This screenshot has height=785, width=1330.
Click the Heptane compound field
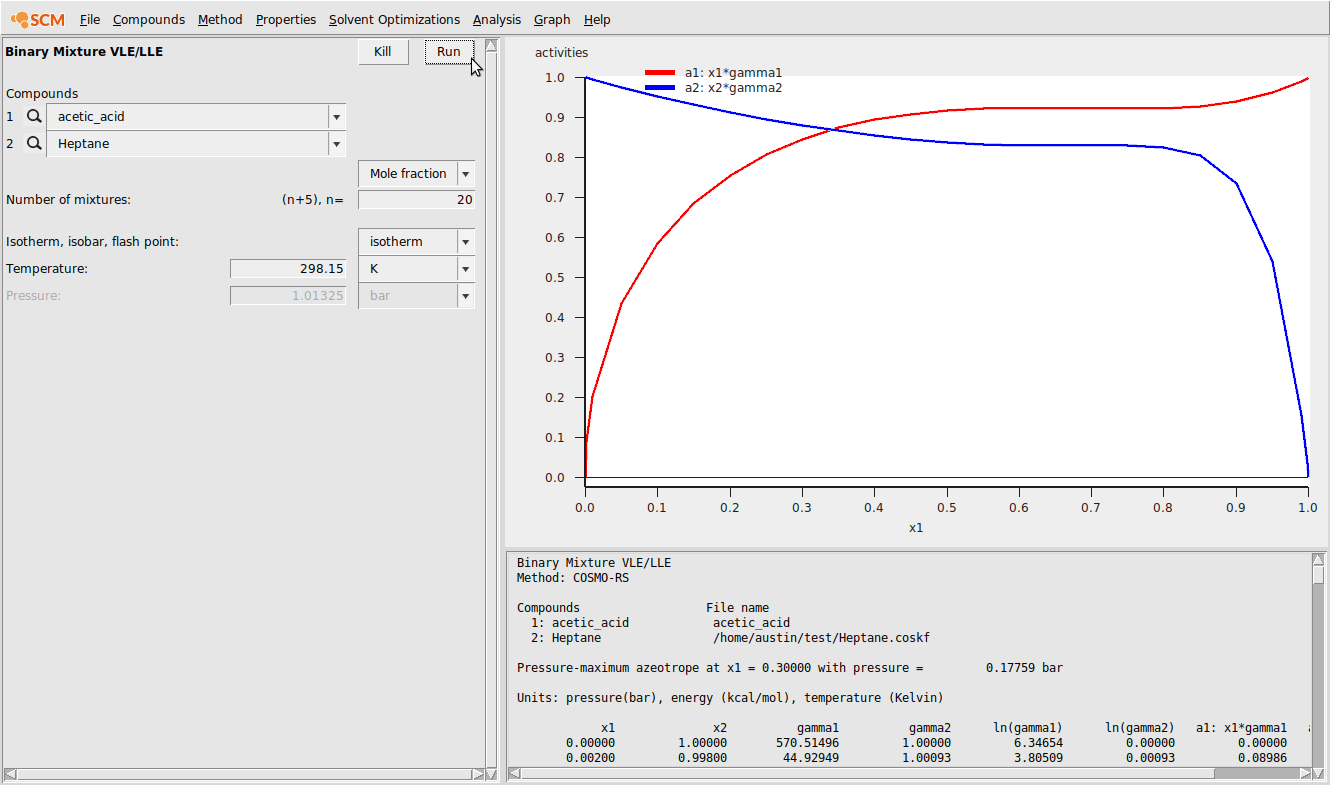188,144
